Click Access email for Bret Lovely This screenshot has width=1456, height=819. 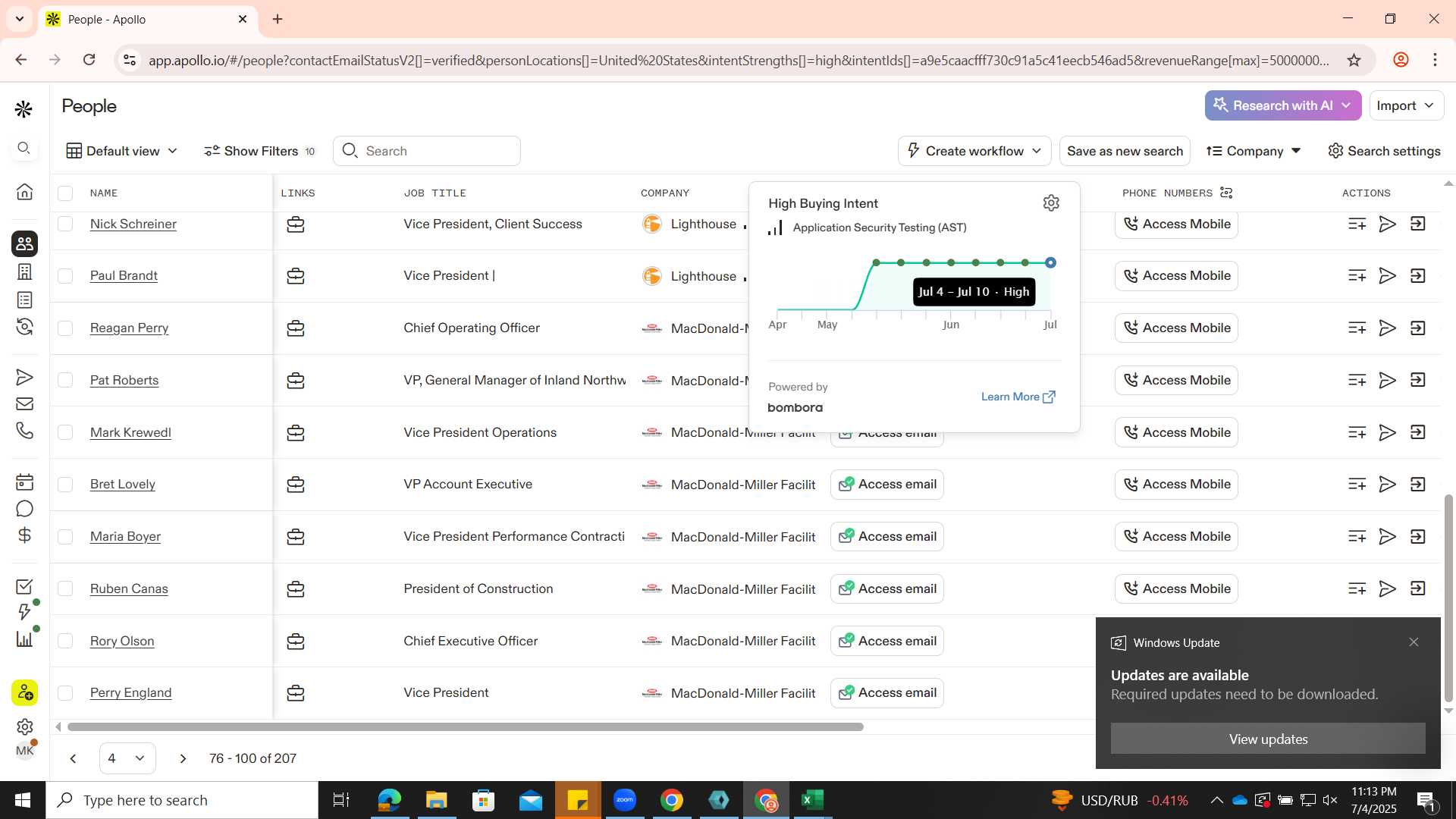tap(887, 485)
